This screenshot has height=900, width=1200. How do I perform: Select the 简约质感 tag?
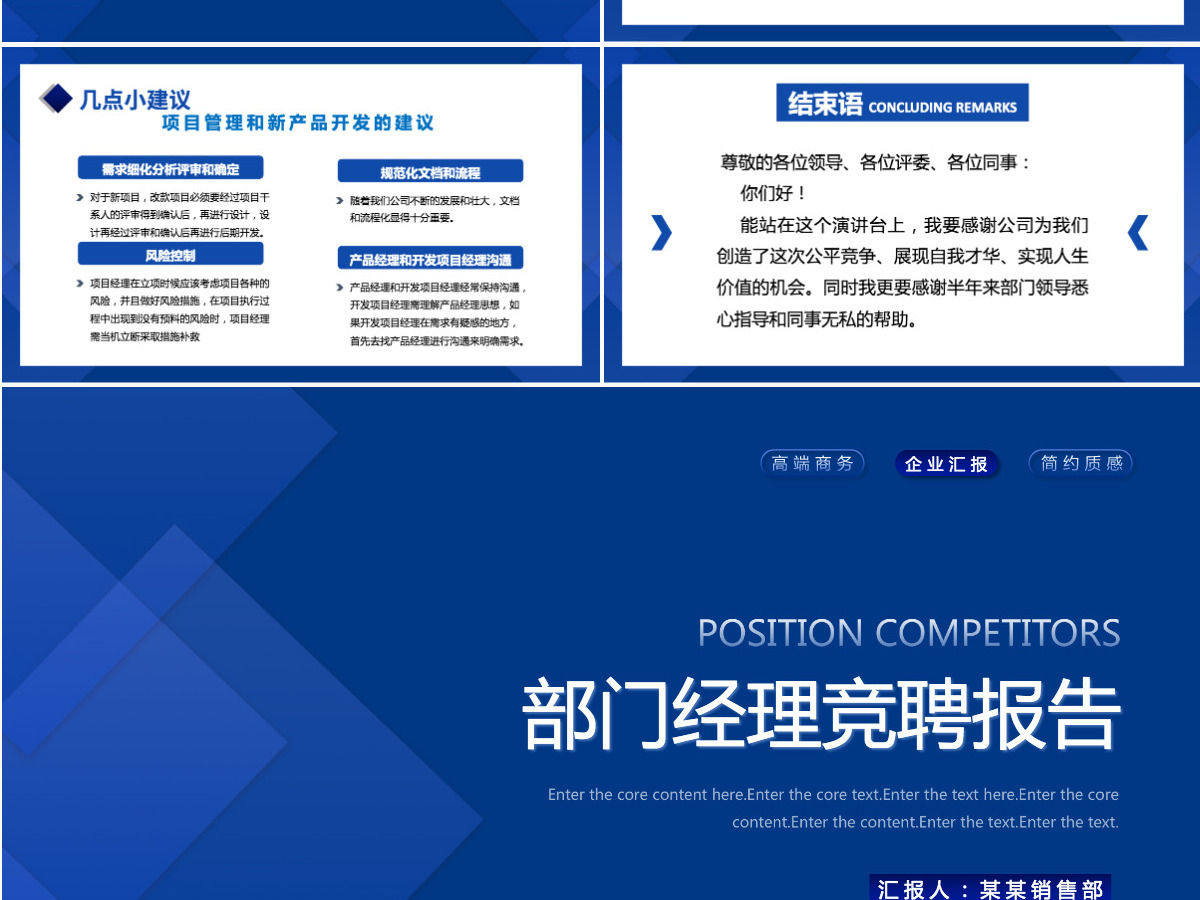1081,463
